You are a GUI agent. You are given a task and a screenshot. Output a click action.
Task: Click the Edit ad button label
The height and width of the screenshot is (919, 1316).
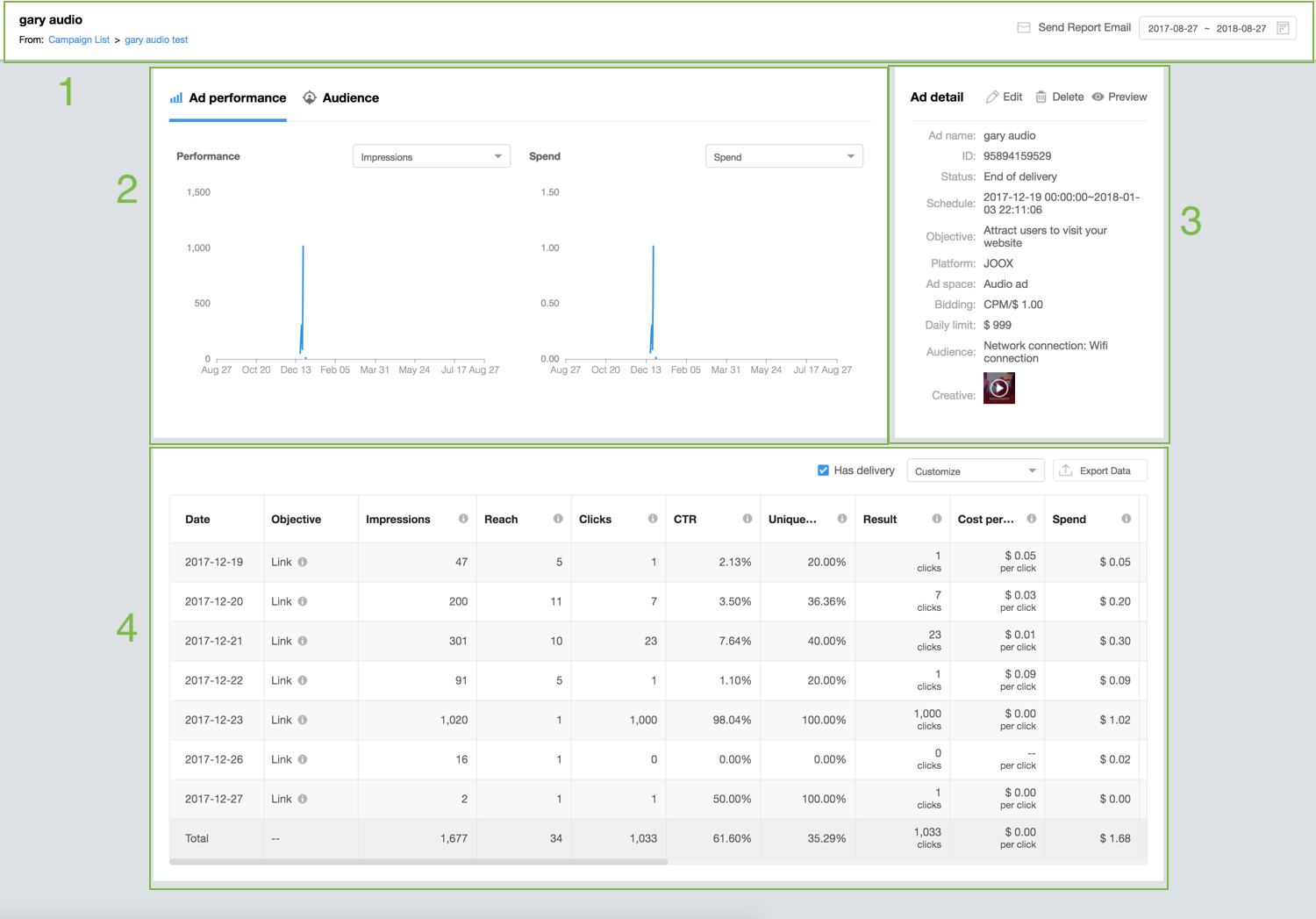tap(1012, 97)
